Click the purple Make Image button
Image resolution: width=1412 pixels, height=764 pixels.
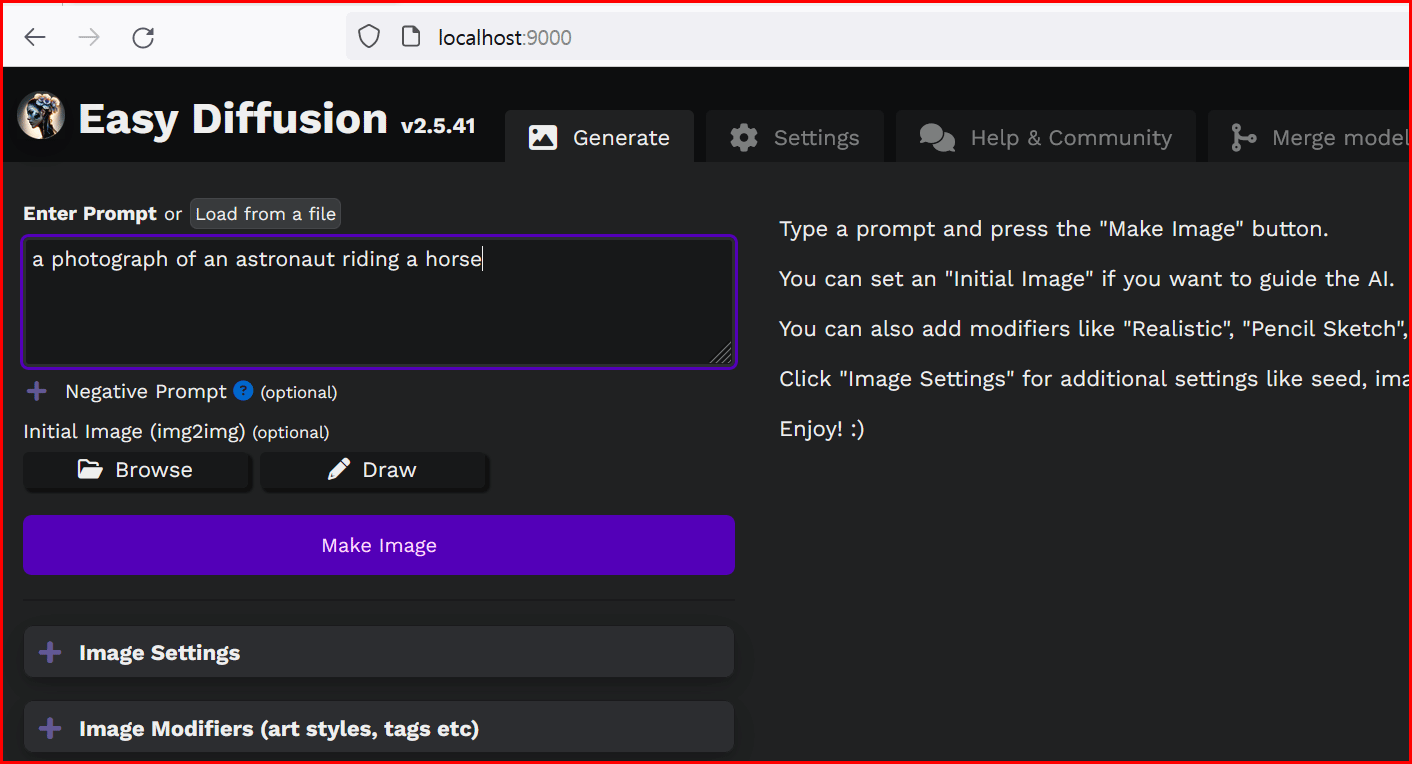click(x=379, y=545)
